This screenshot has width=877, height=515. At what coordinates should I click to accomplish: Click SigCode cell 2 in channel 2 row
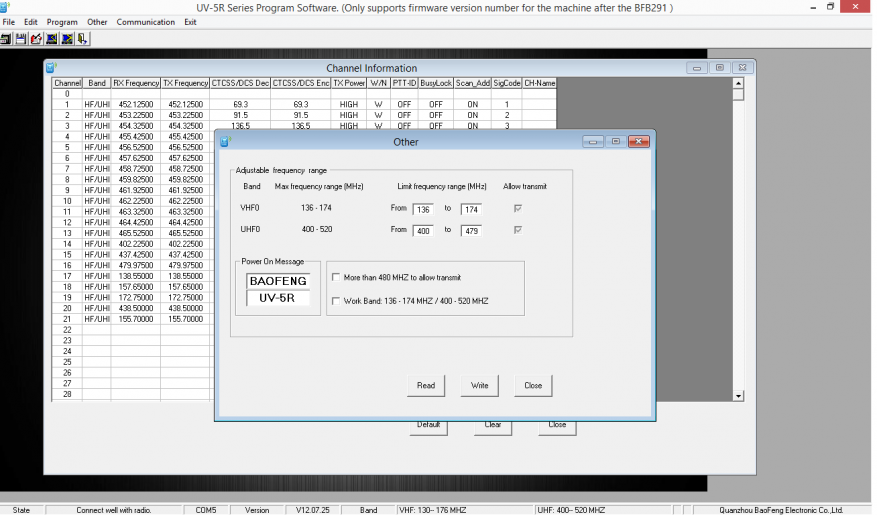coord(507,115)
